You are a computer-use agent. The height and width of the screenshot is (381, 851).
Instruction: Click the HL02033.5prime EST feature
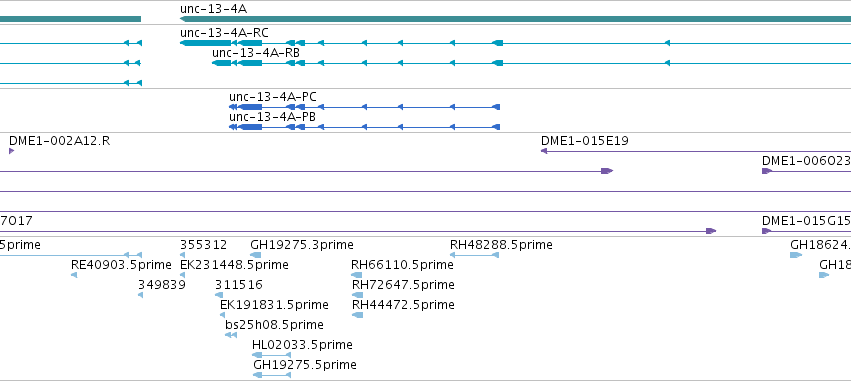coord(271,355)
